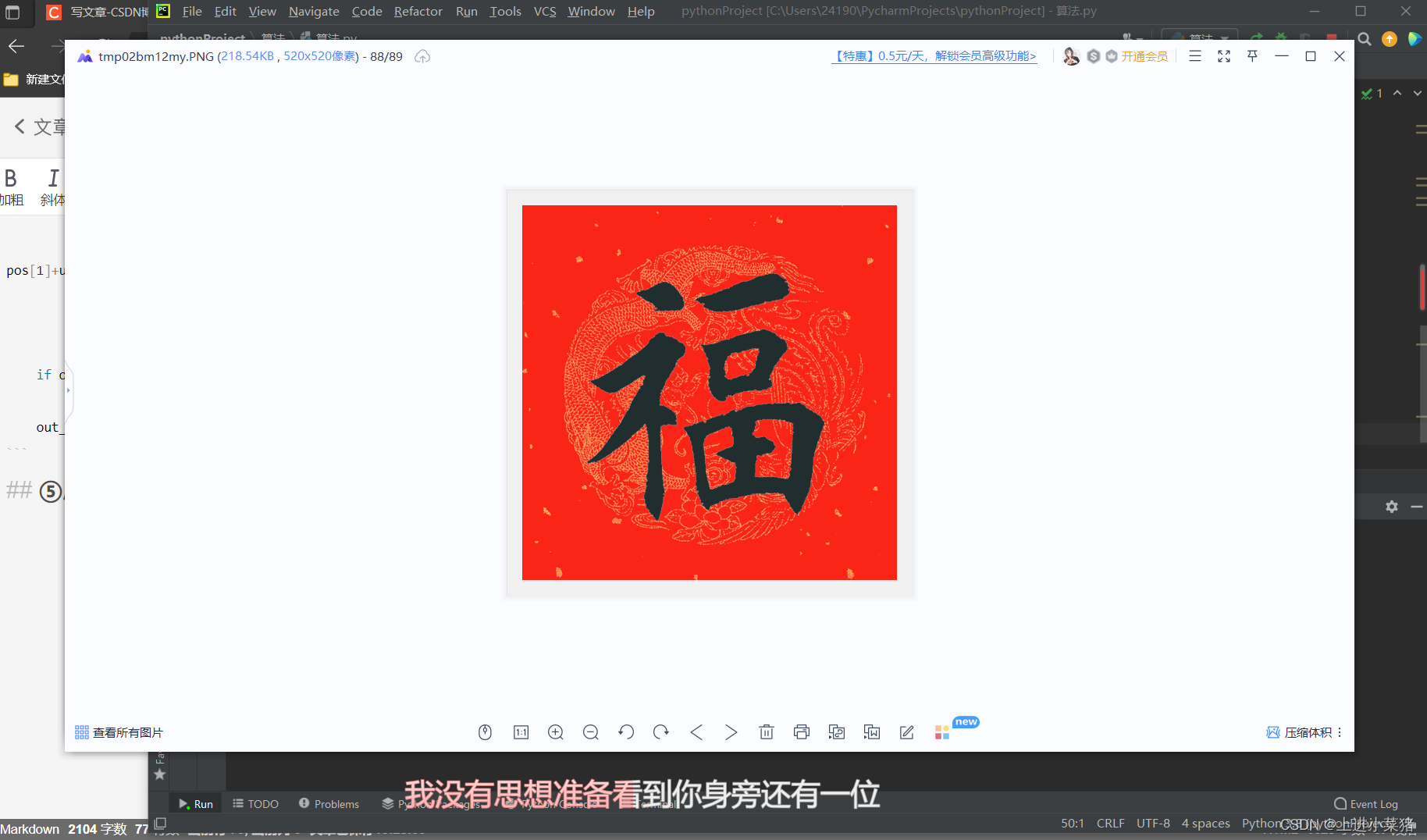
Task: Open PyCharm File menu
Action: 192,11
